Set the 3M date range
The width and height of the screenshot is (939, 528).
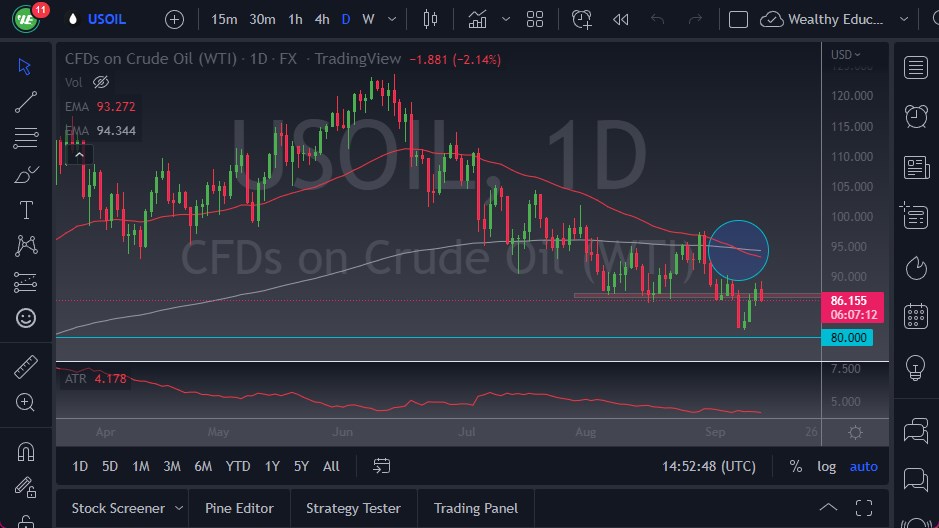(x=172, y=466)
